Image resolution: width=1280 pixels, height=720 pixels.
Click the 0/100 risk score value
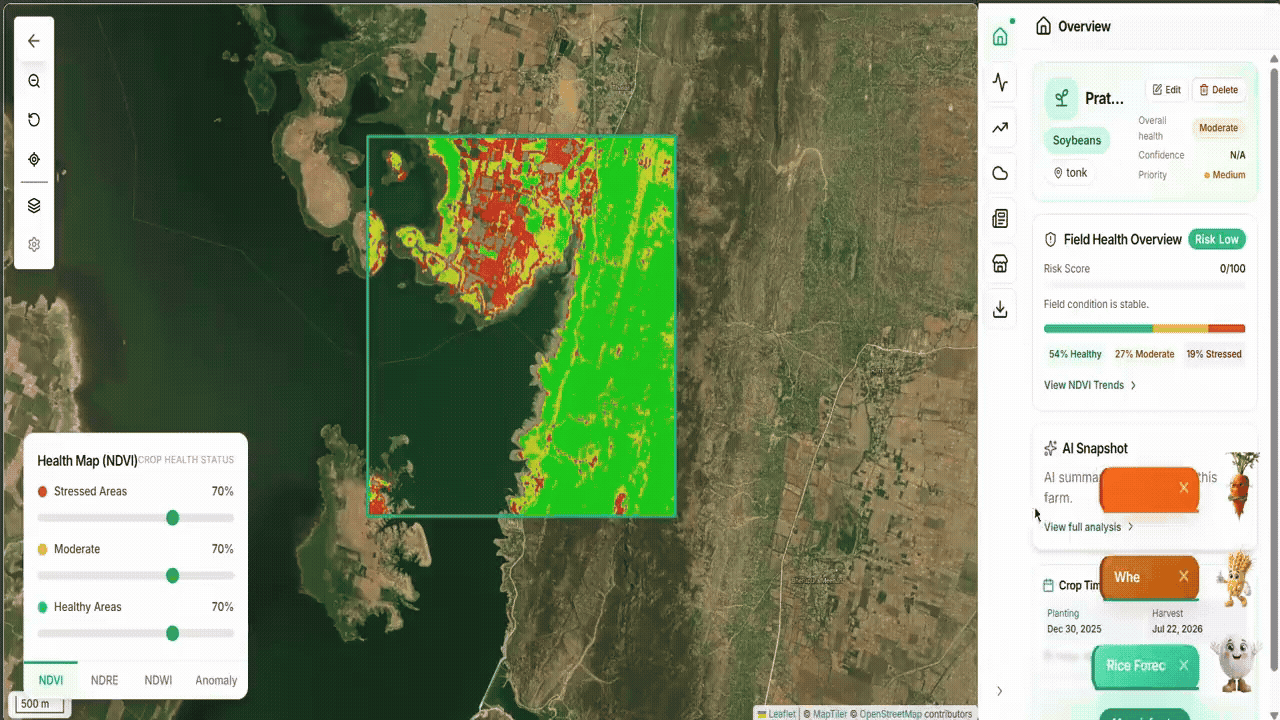point(1232,269)
